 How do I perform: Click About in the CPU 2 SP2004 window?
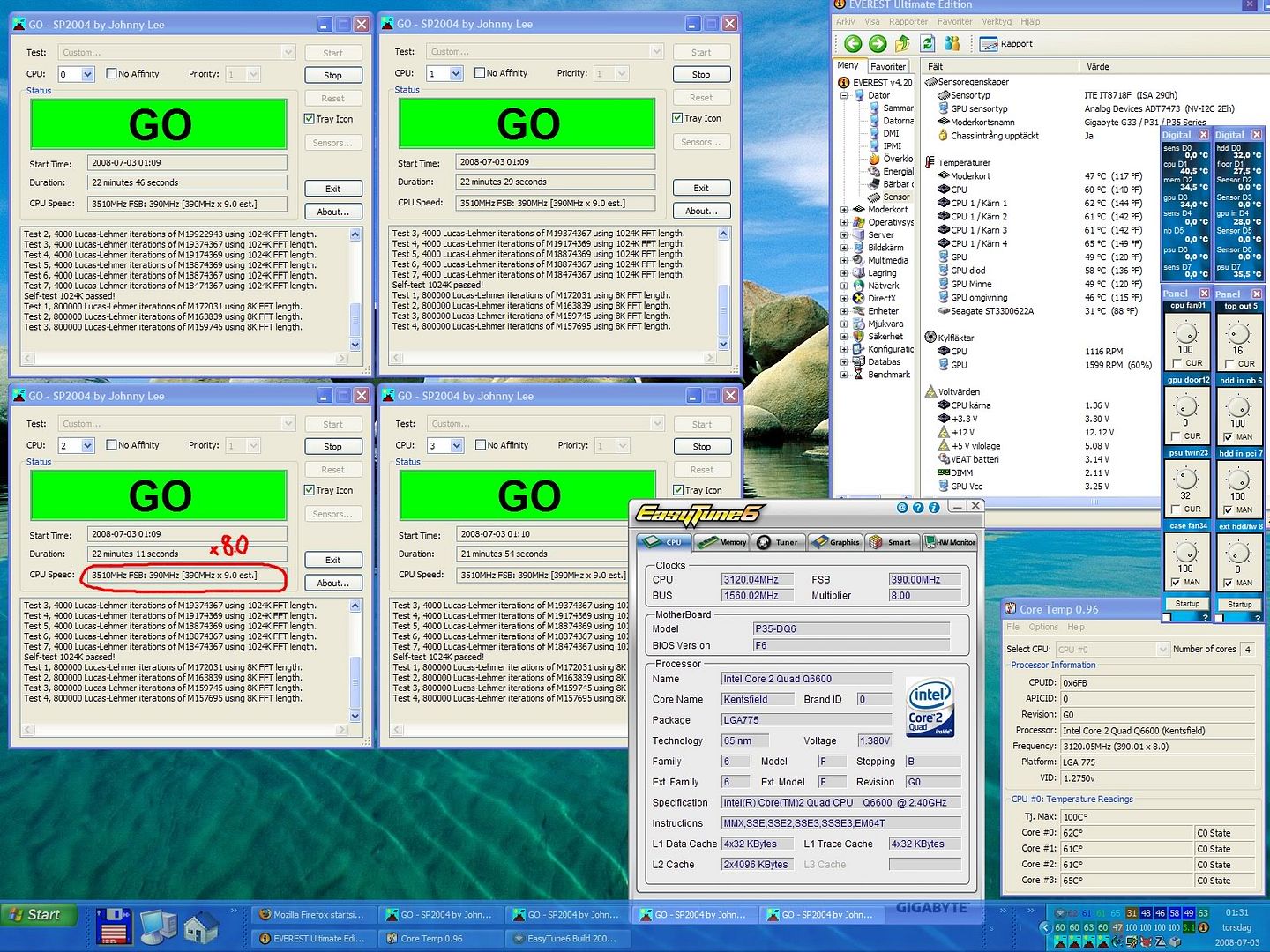332,584
